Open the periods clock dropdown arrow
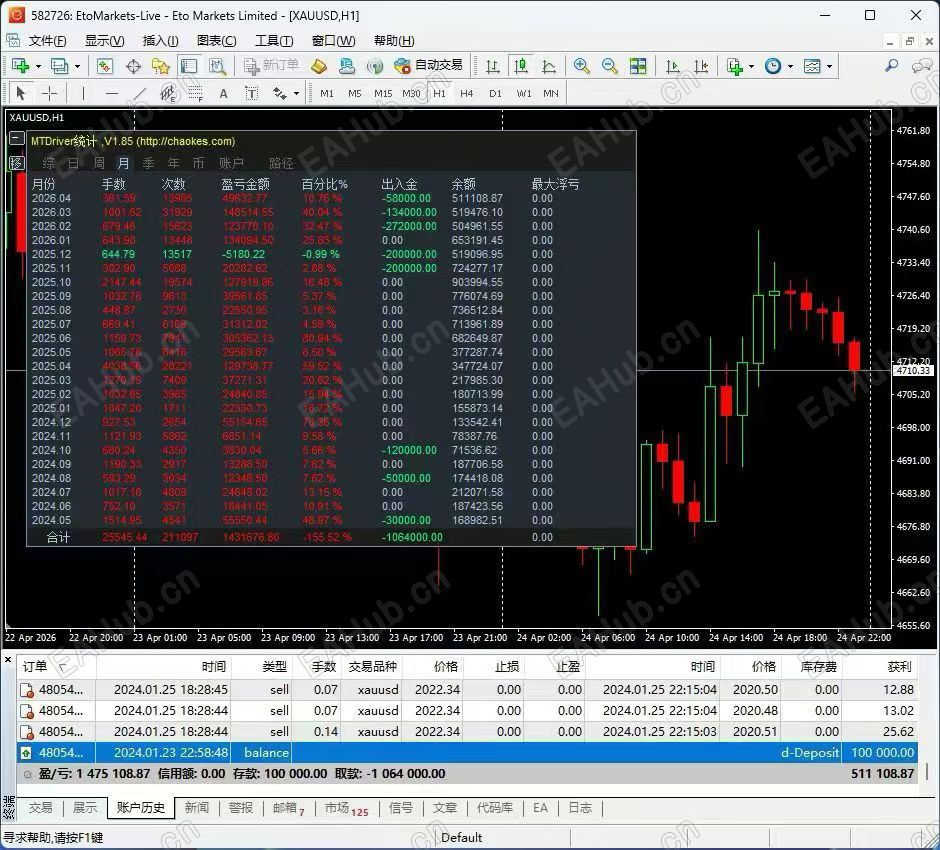The image size is (940, 850). coord(790,67)
